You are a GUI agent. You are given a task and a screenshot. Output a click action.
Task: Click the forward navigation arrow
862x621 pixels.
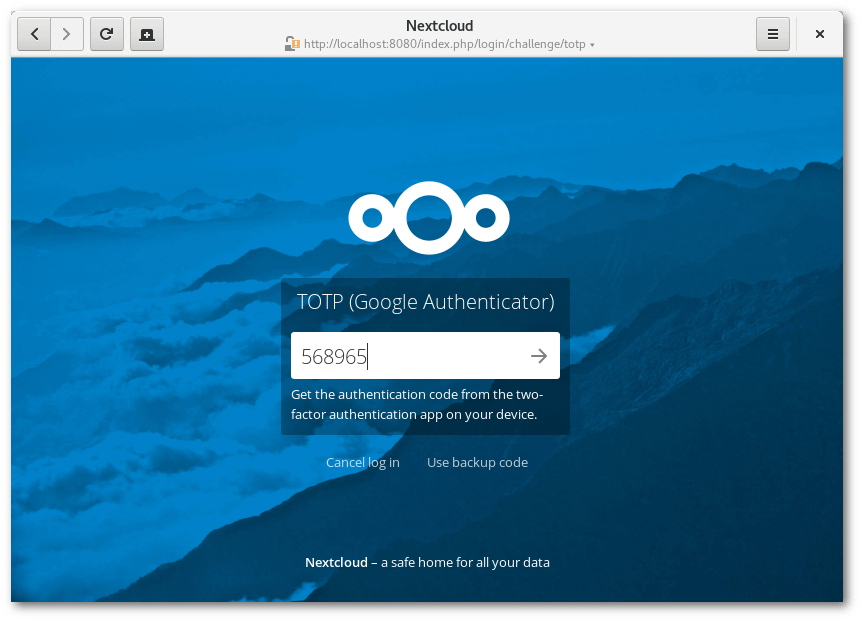pyautogui.click(x=66, y=34)
